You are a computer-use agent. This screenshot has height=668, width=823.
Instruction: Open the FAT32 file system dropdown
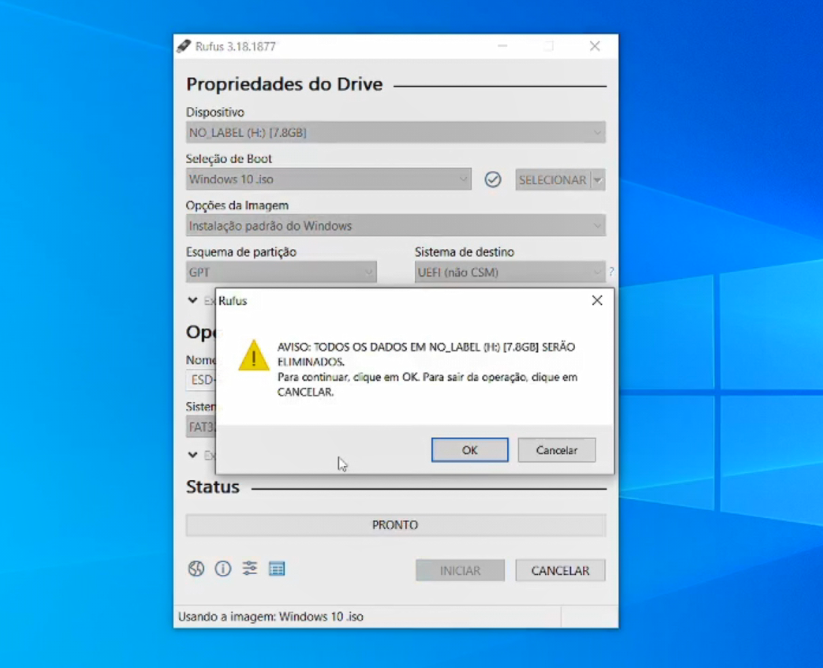tap(201, 427)
